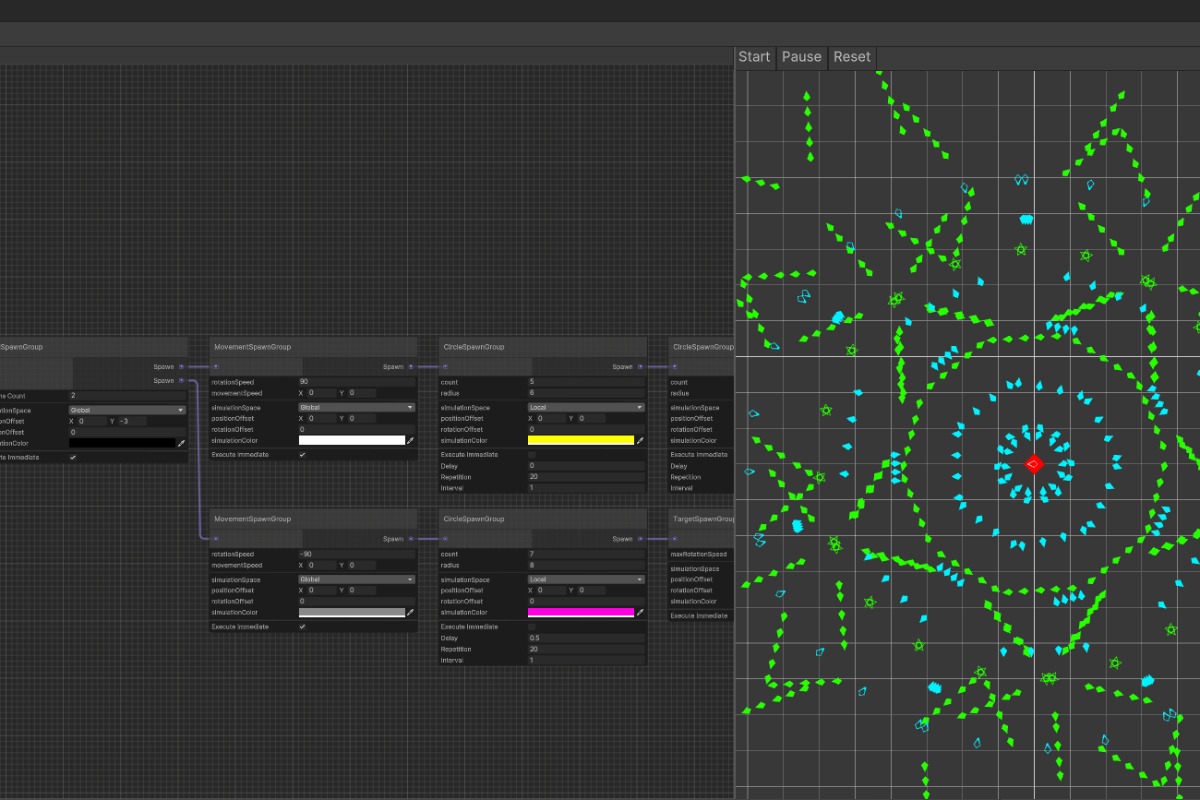Select the Spawn output port on top MovementSpawnGroup
The width and height of the screenshot is (1200, 800).
[409, 367]
